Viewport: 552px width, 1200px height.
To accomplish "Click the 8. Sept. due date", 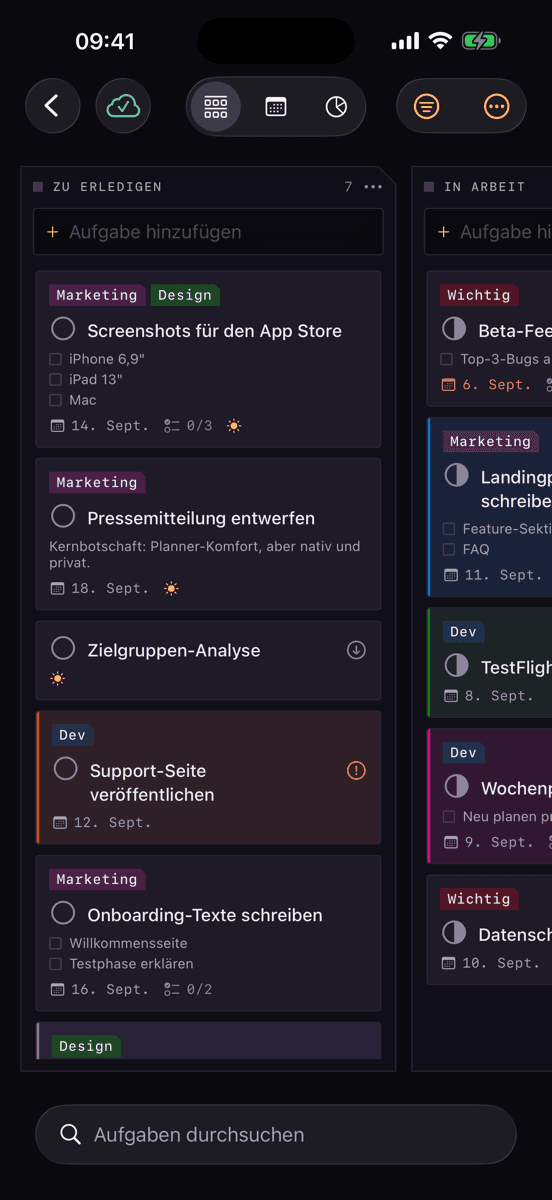I will [x=490, y=696].
